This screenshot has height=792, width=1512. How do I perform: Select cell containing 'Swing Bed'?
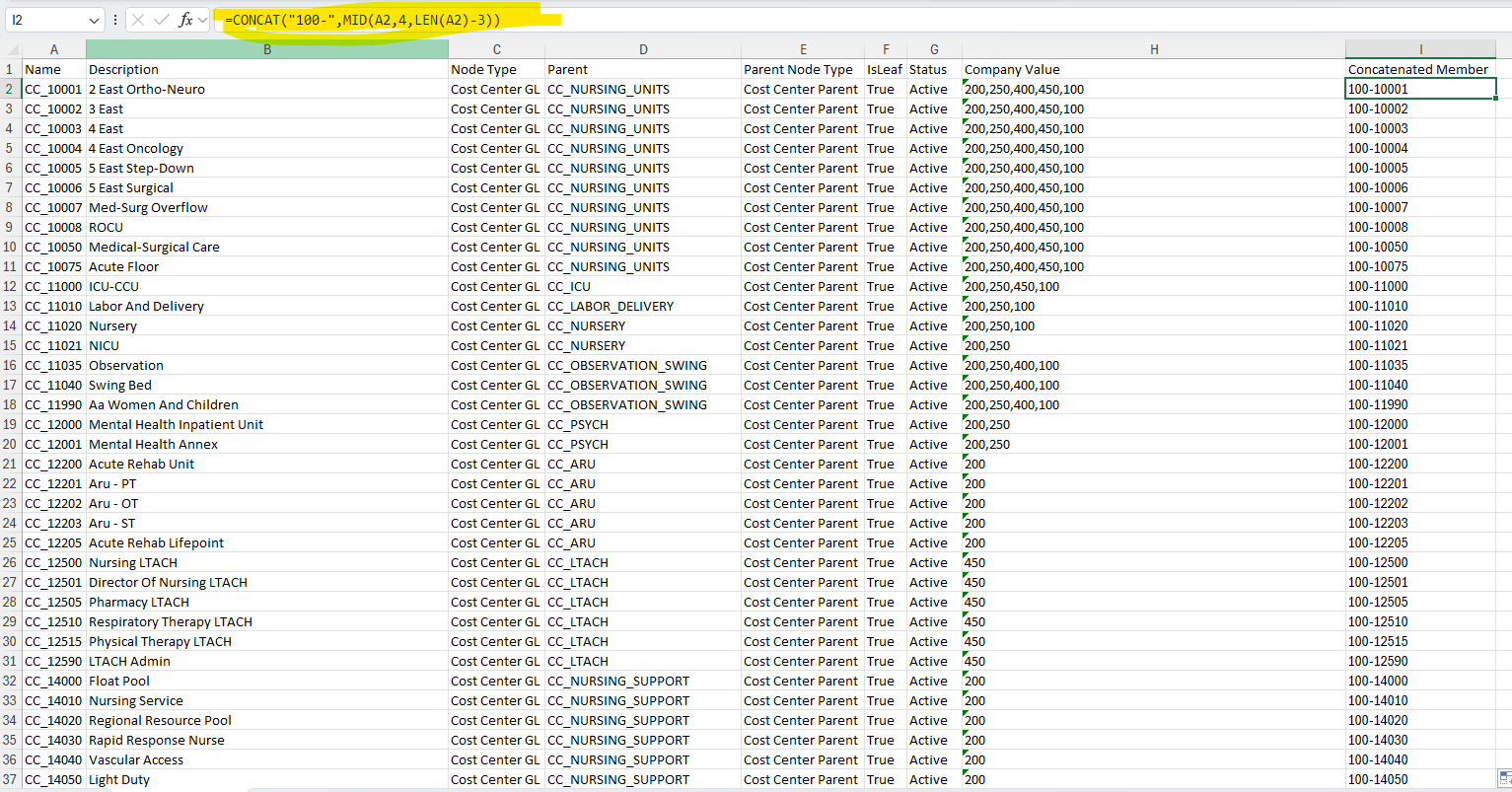pos(266,385)
